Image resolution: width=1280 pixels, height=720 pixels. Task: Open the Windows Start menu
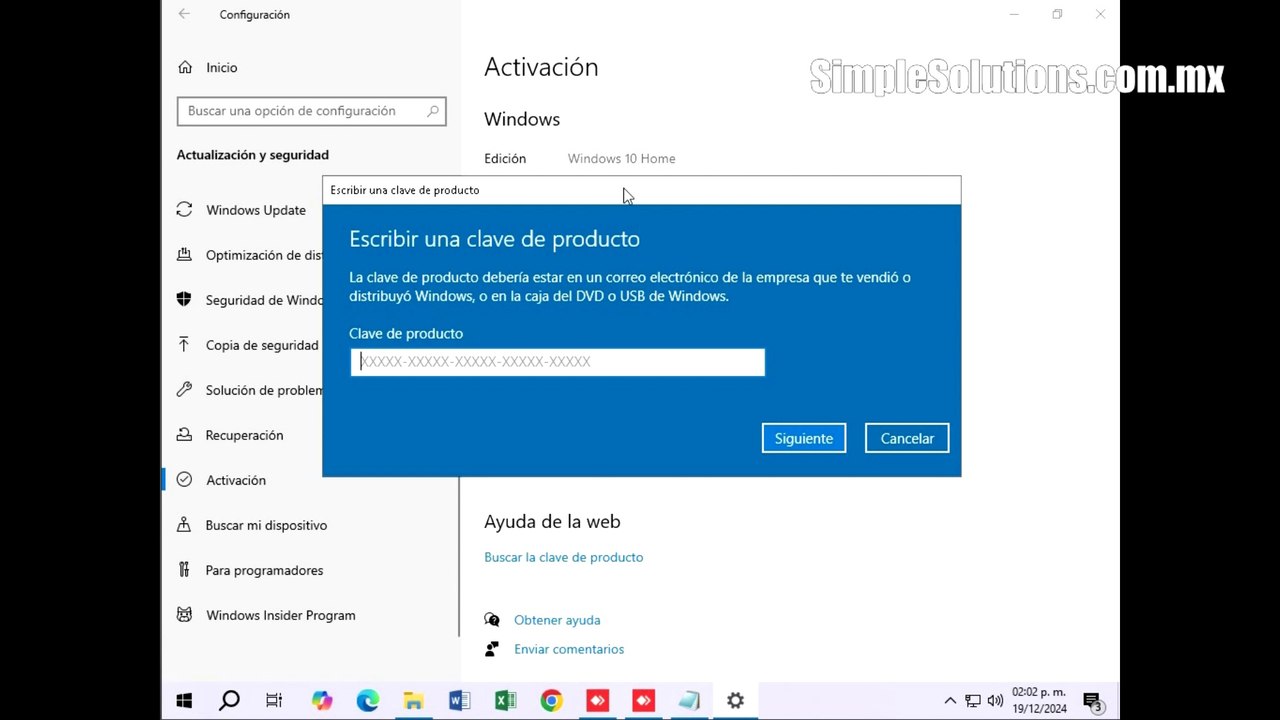coord(184,701)
